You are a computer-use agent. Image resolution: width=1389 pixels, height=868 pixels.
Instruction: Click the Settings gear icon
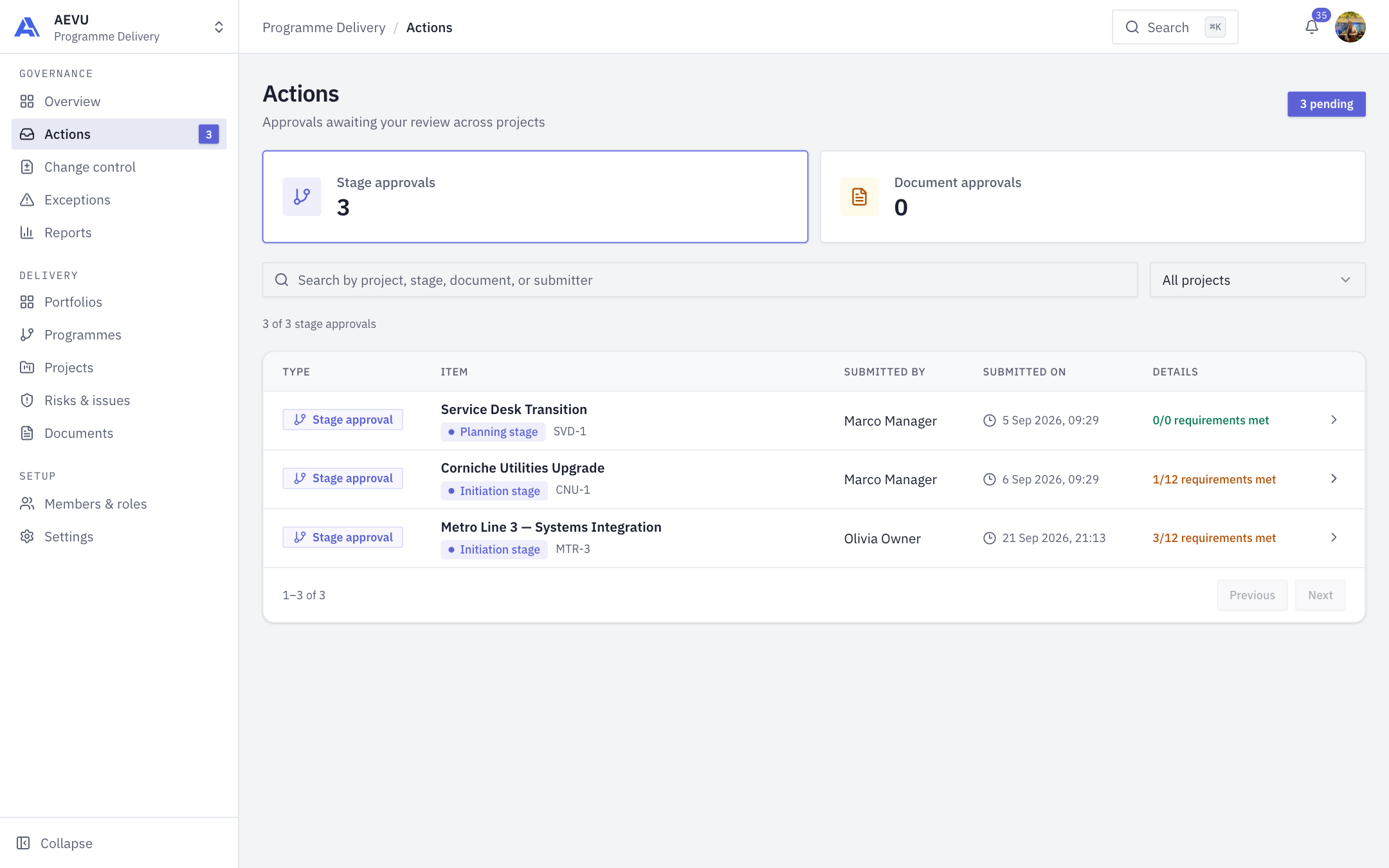(27, 537)
